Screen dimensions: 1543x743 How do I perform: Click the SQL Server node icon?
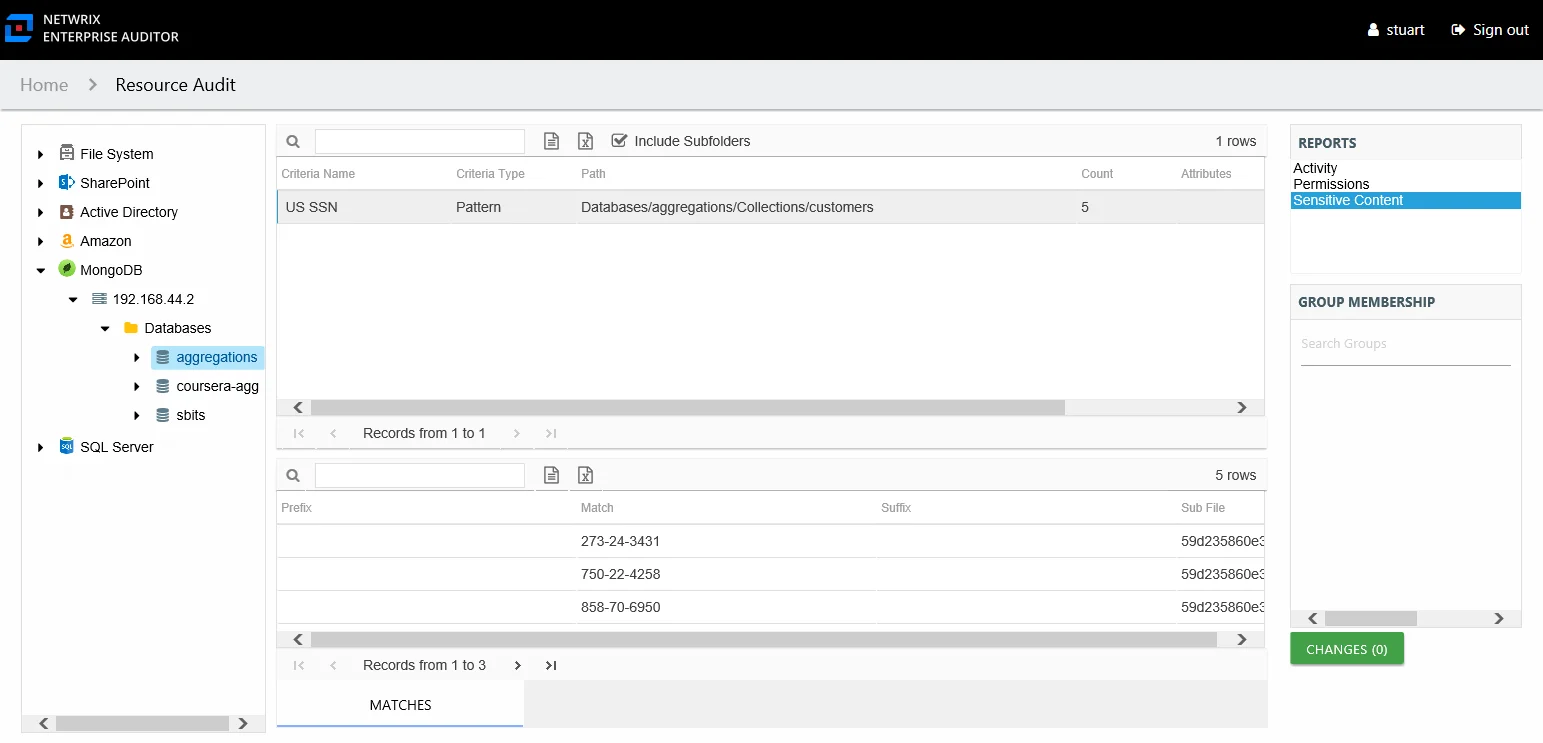pyautogui.click(x=67, y=446)
